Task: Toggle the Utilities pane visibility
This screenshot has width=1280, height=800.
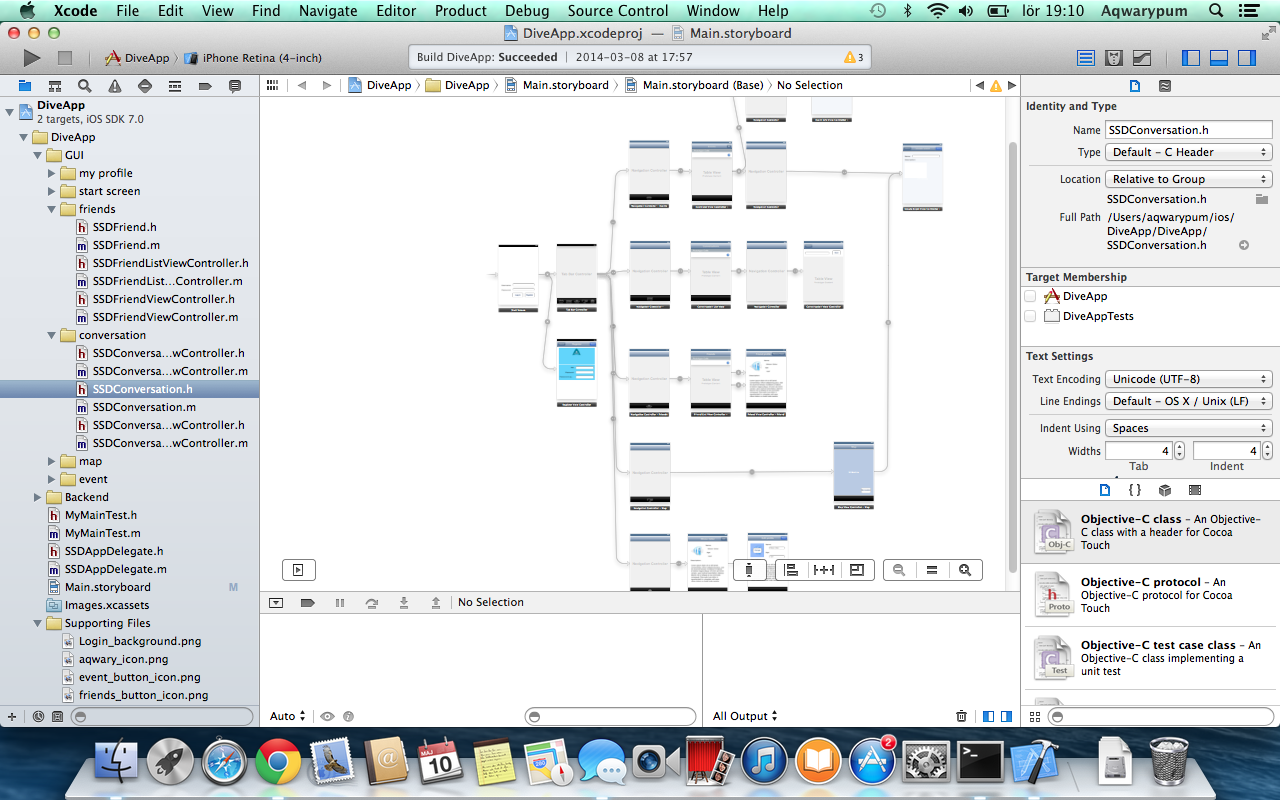Action: pyautogui.click(x=1246, y=58)
